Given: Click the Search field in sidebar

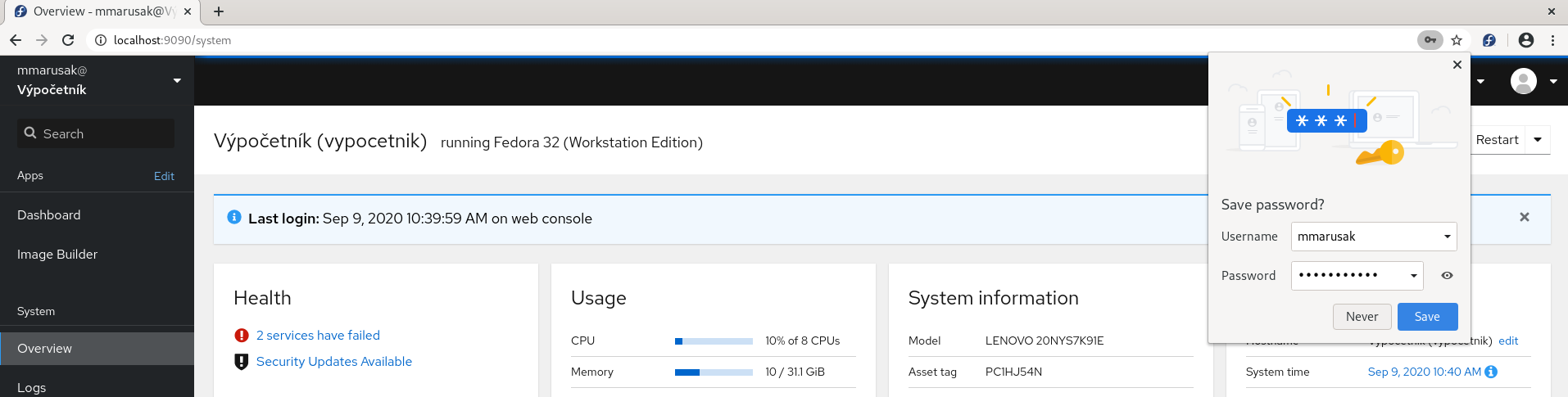Looking at the screenshot, I should 96,133.
